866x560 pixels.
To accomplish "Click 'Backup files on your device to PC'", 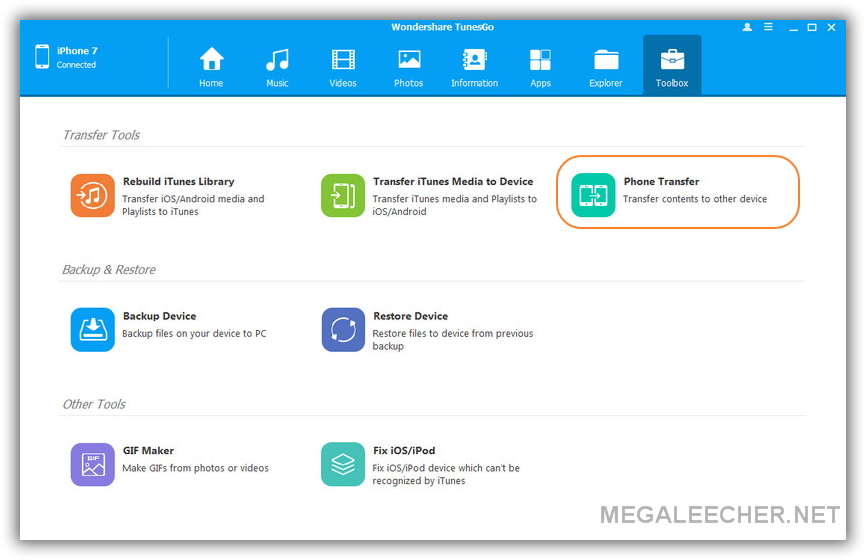I will pyautogui.click(x=194, y=334).
